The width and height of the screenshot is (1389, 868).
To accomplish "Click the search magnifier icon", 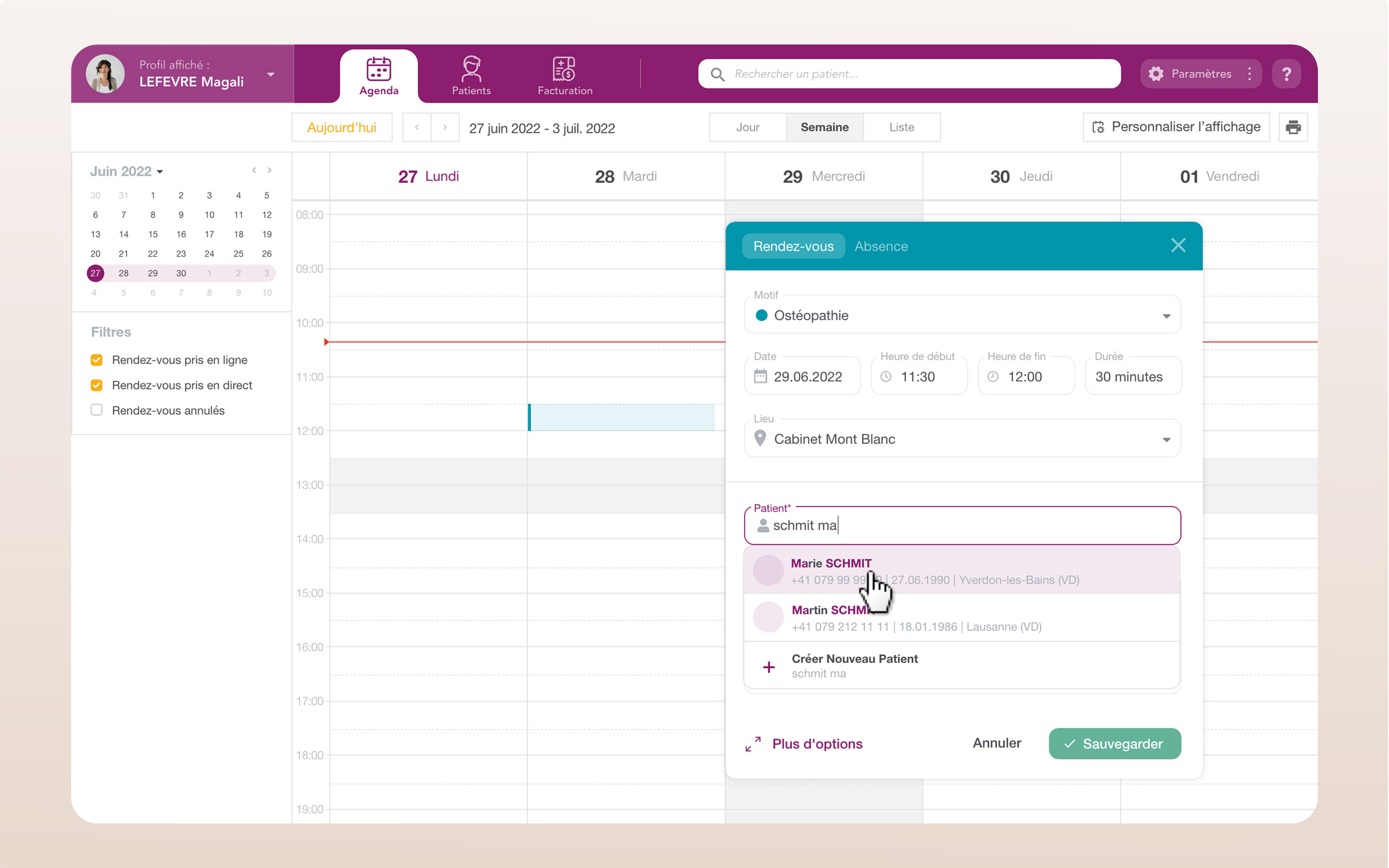I will 717,74.
